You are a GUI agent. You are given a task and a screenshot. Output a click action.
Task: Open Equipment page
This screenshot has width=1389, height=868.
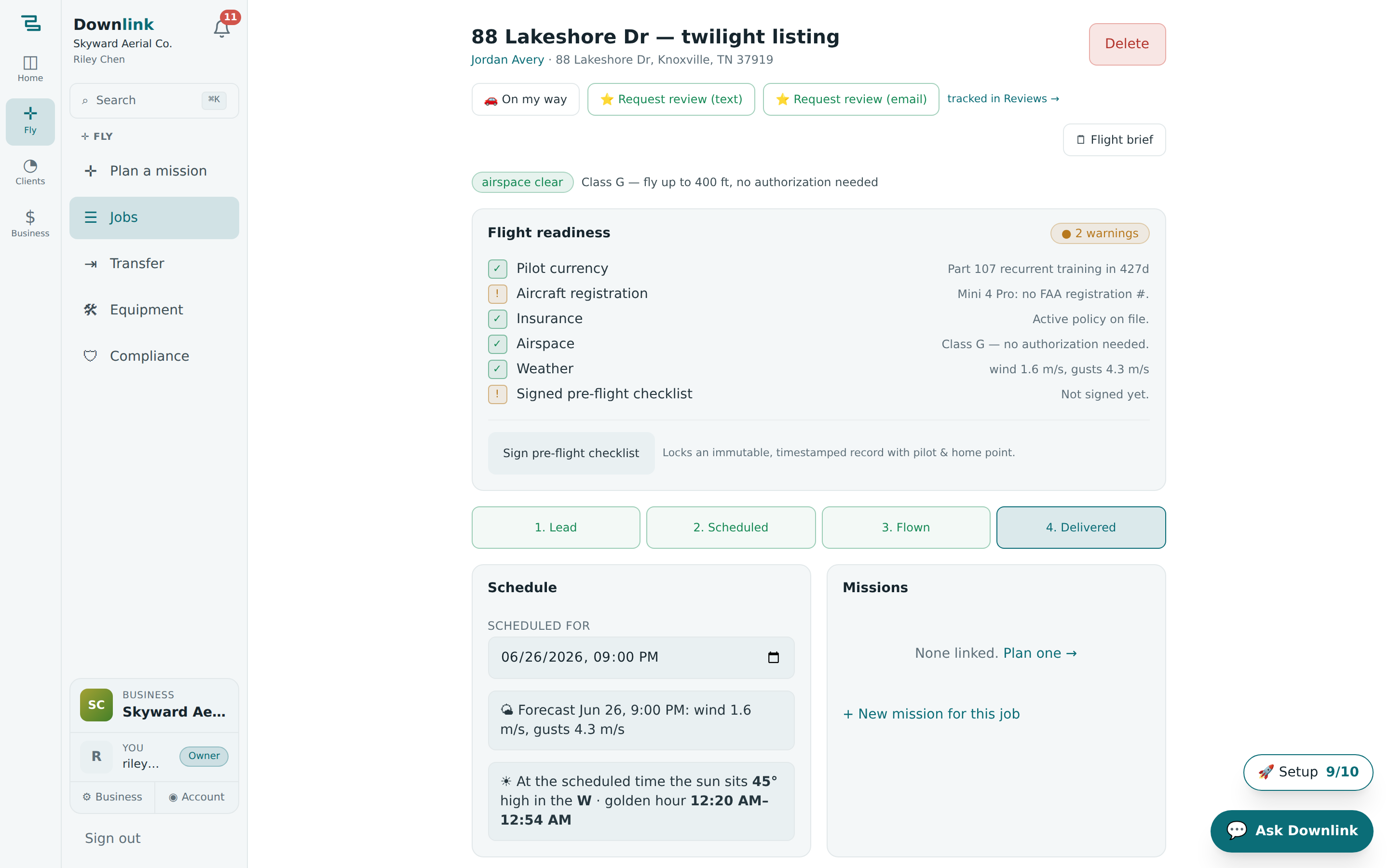click(154, 310)
